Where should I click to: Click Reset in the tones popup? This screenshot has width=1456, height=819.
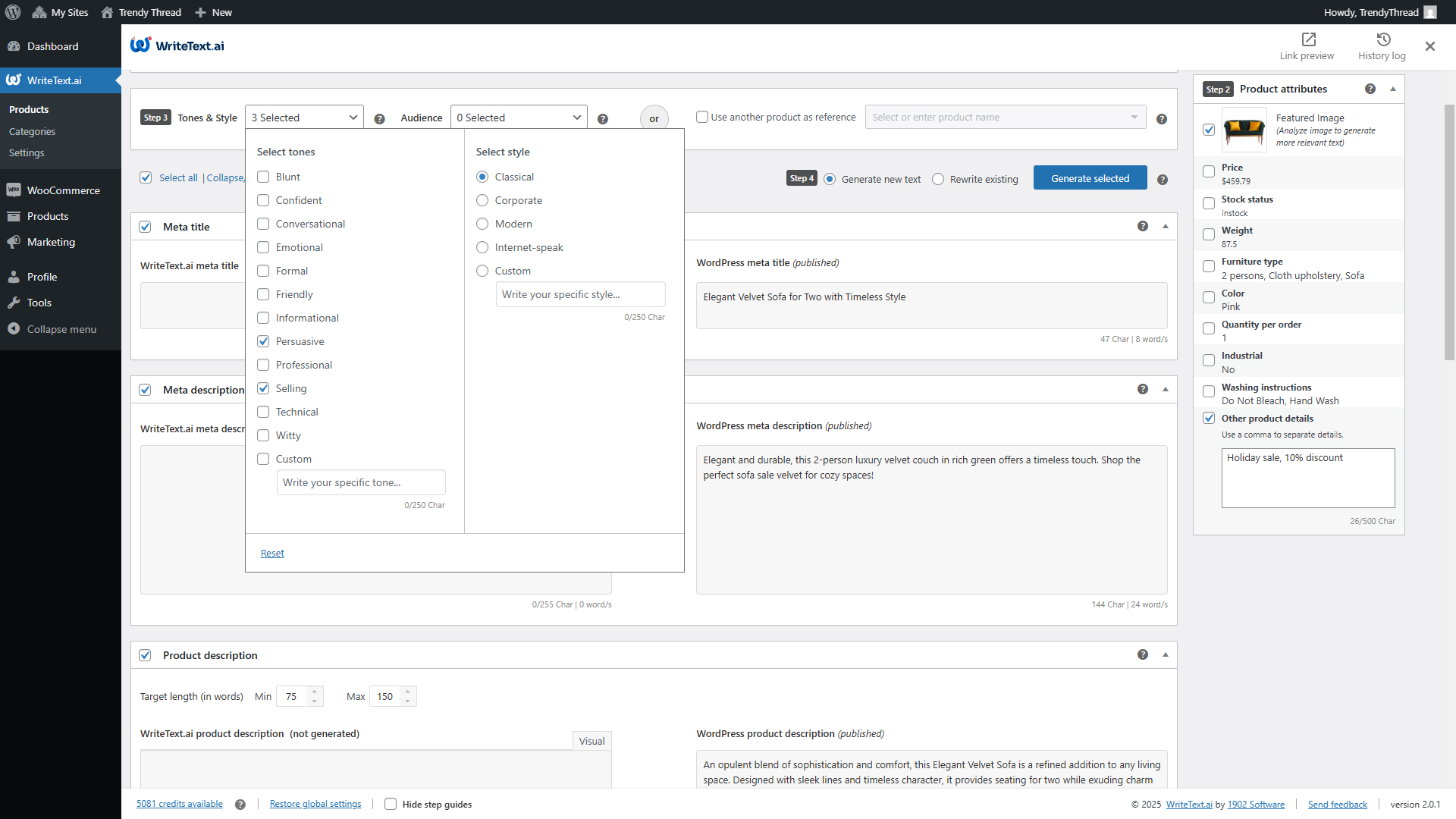coord(272,554)
